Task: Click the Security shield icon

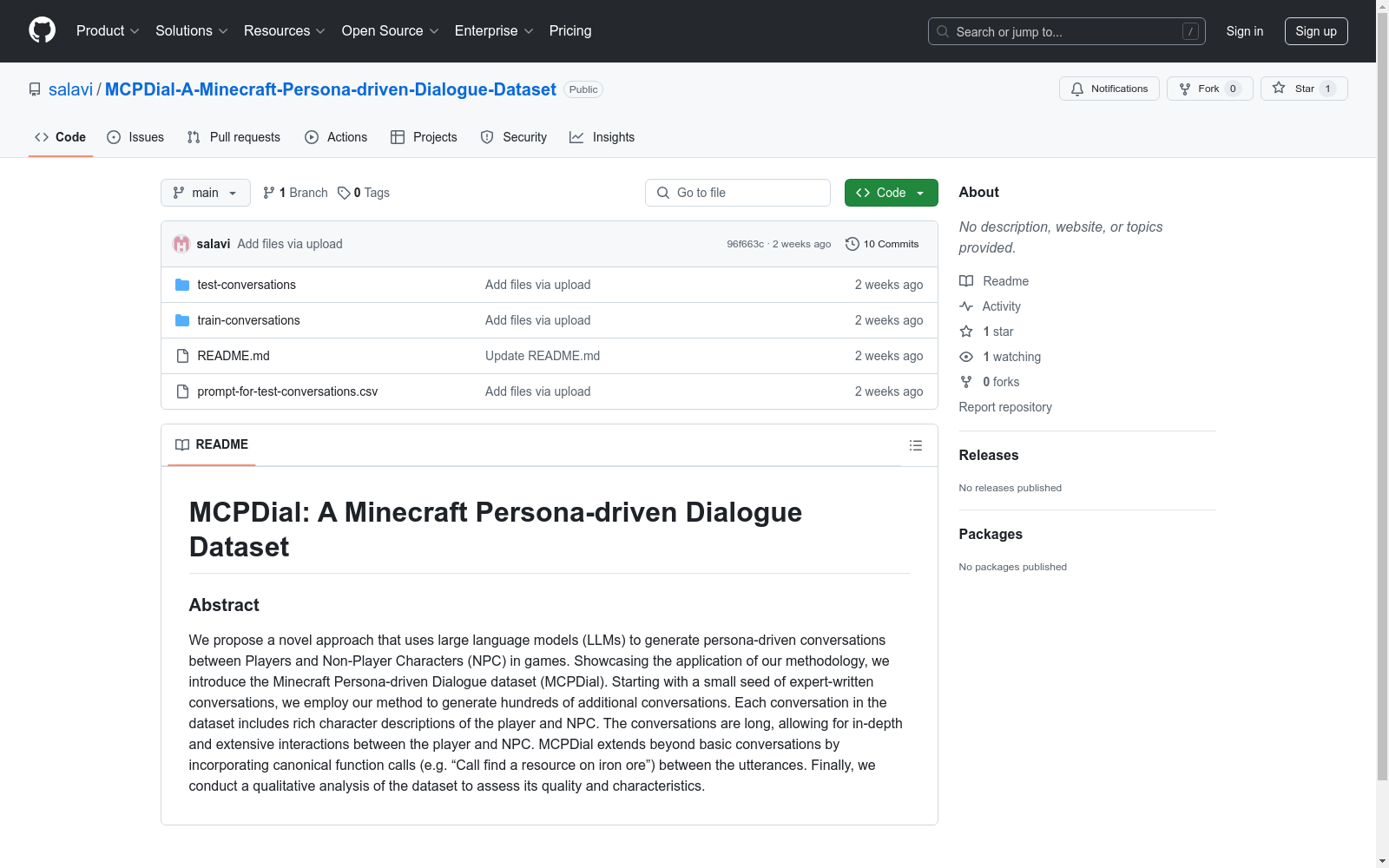Action: pos(487,137)
